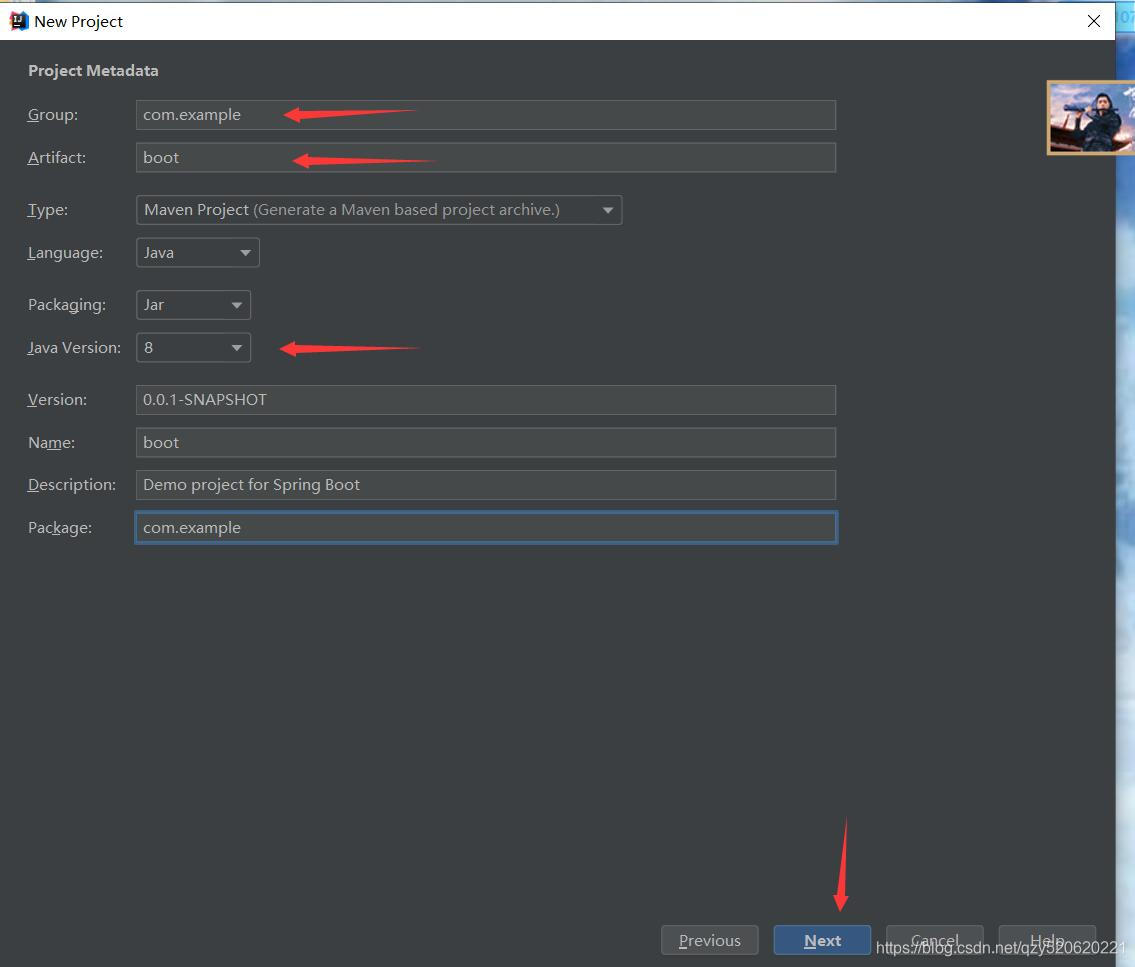The image size is (1135, 967).
Task: Click the Project Metadata heading
Action: point(93,71)
